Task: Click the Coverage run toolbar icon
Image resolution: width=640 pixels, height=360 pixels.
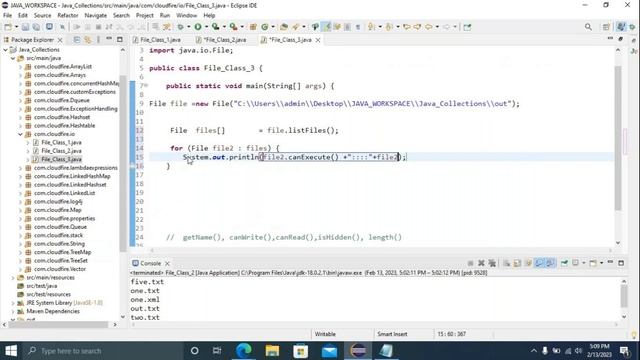Action: (216, 27)
